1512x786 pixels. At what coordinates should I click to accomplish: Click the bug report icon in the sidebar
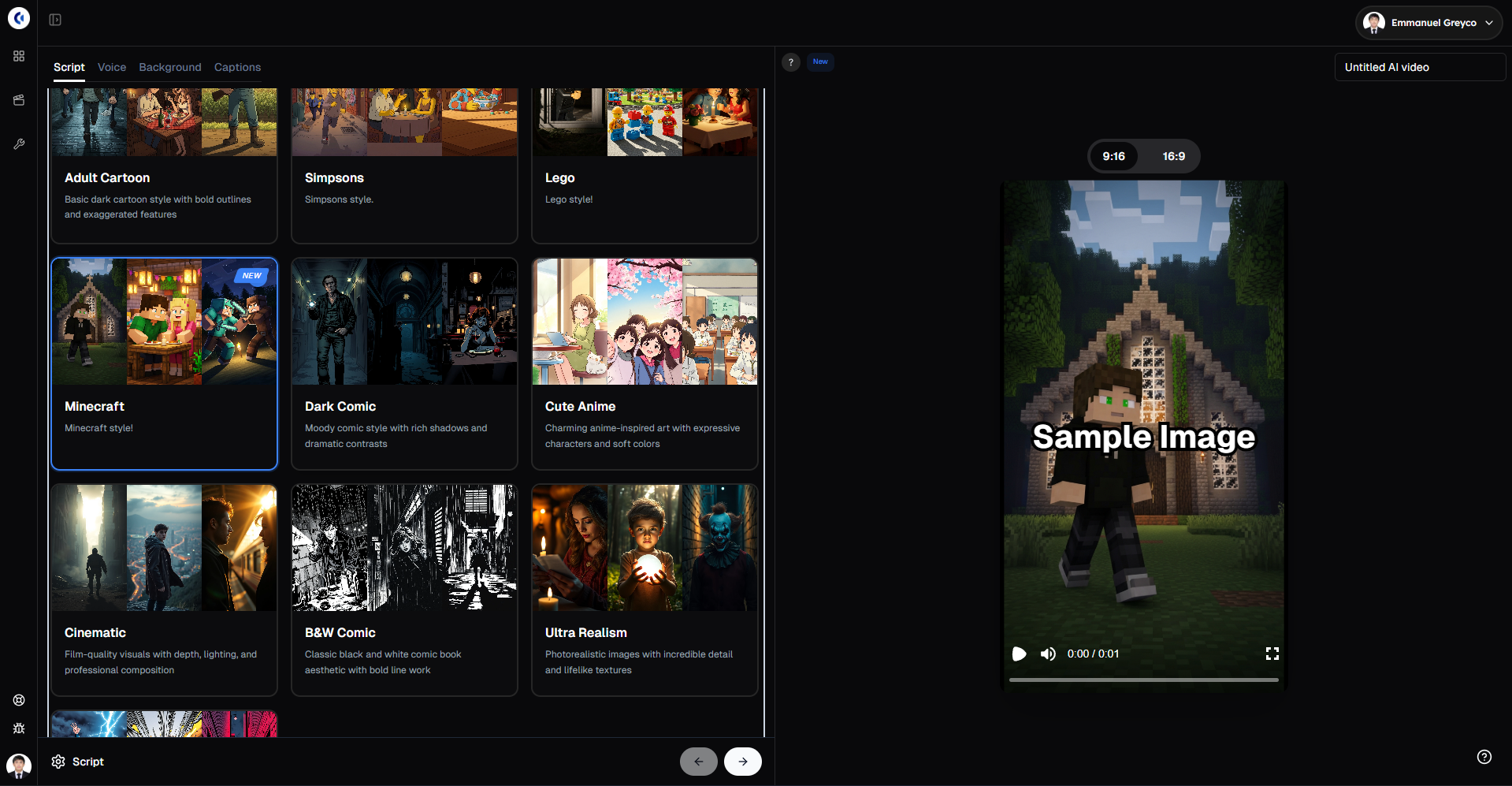pyautogui.click(x=19, y=728)
